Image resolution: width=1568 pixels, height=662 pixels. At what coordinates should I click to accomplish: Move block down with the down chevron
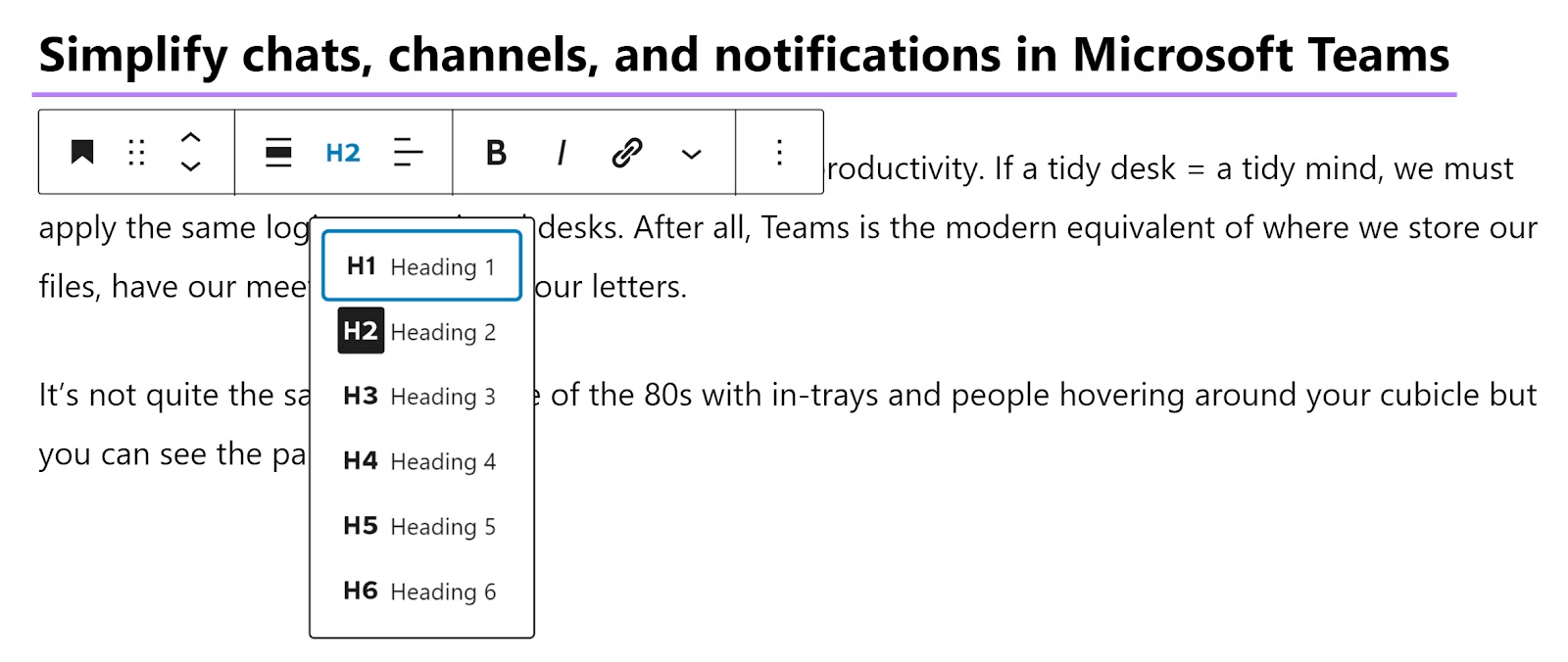191,167
